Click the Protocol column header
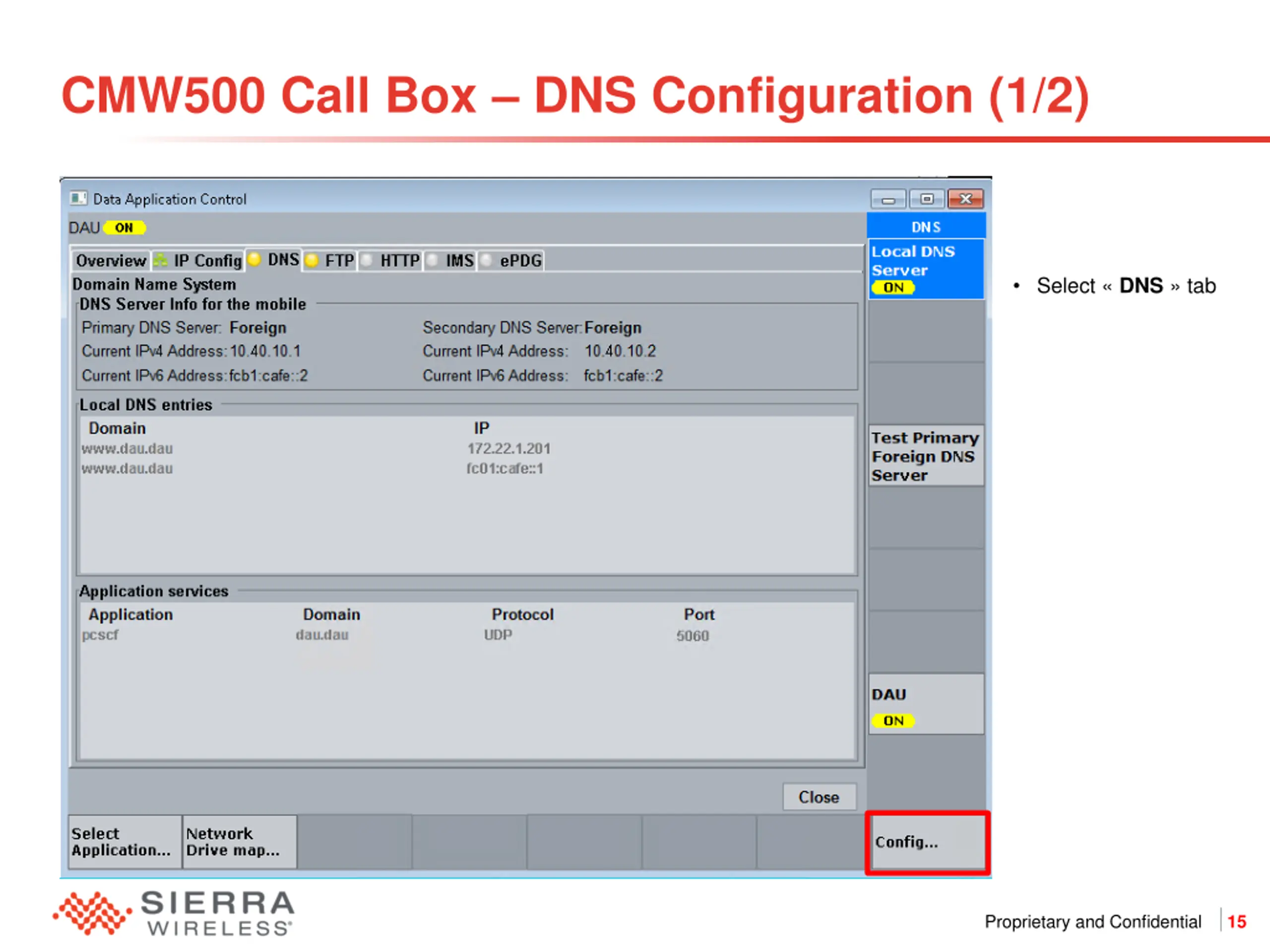This screenshot has height=952, width=1270. (522, 614)
